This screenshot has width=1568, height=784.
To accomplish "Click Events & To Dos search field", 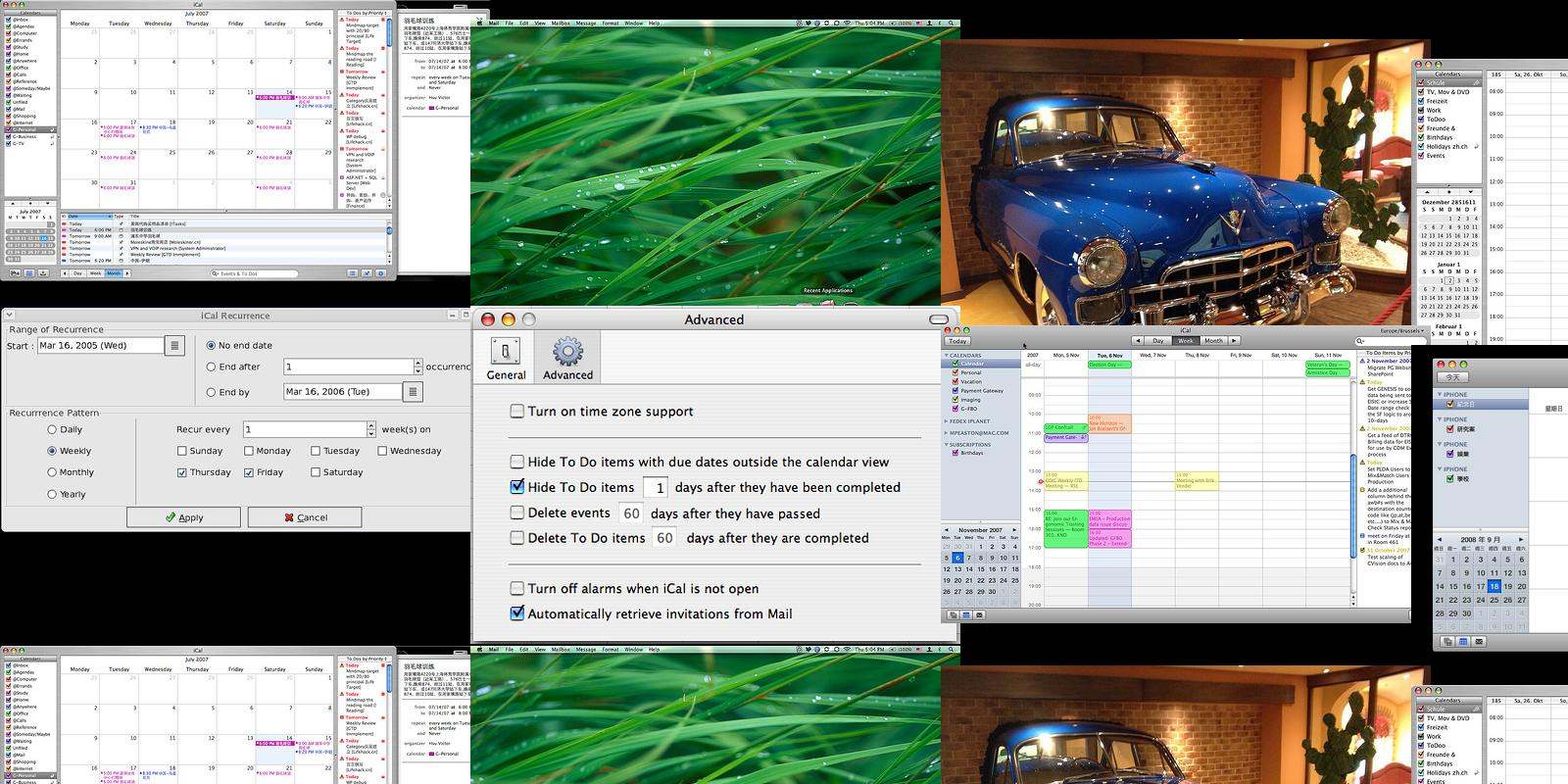I will 254,273.
